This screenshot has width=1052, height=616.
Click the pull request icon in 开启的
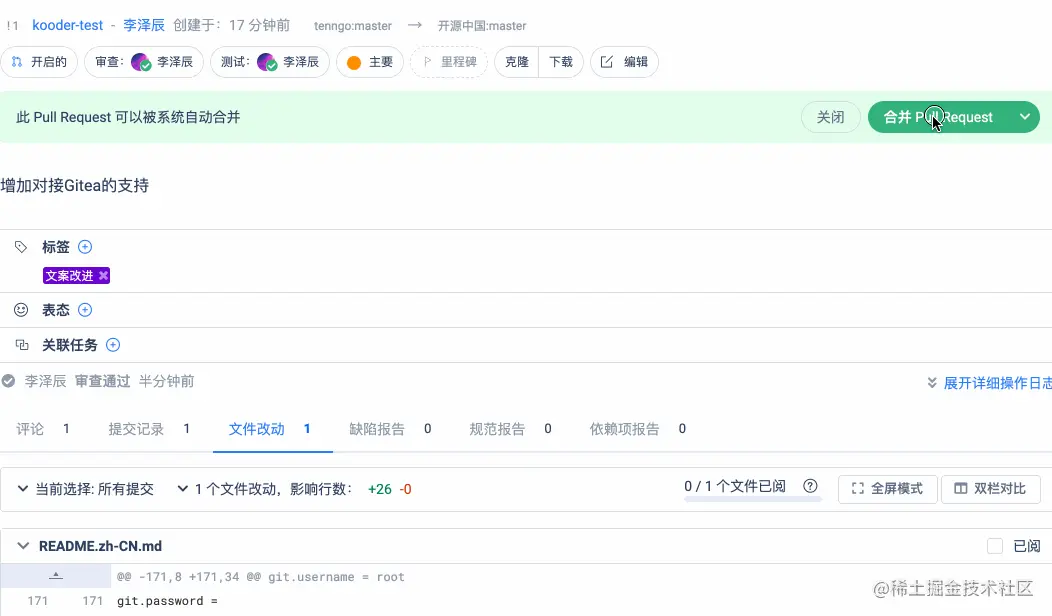(x=17, y=62)
